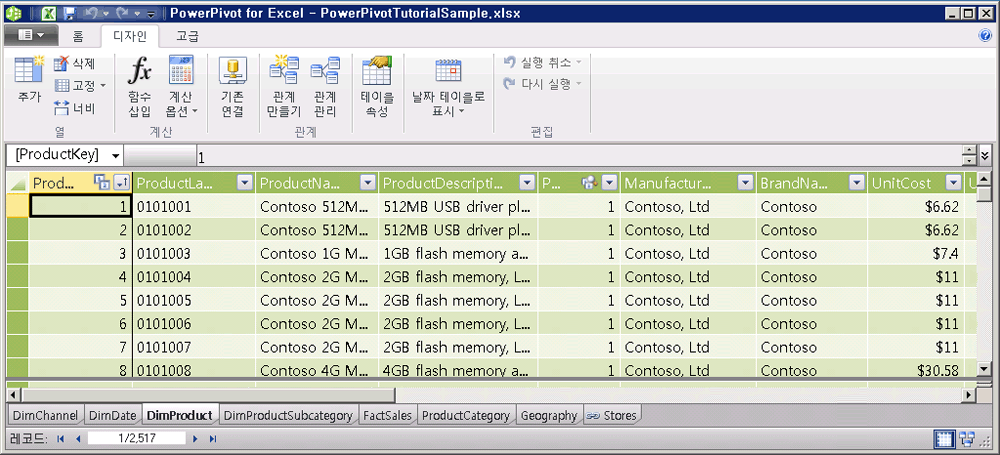Select cell 4GB flash memory description

[x=459, y=370]
